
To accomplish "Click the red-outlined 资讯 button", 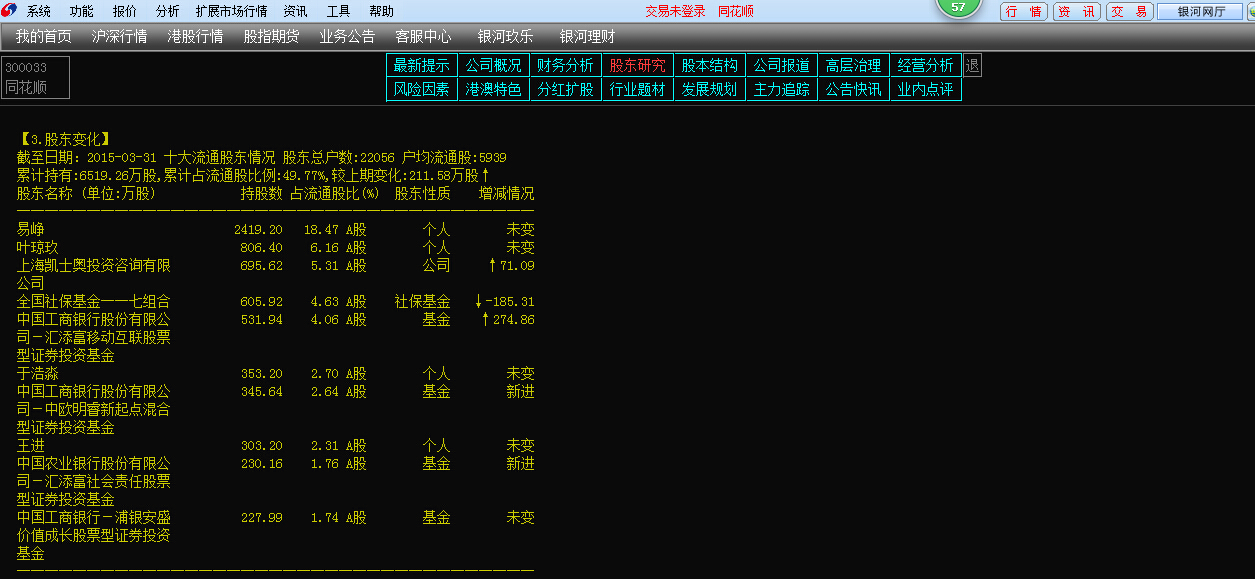I will [1077, 11].
